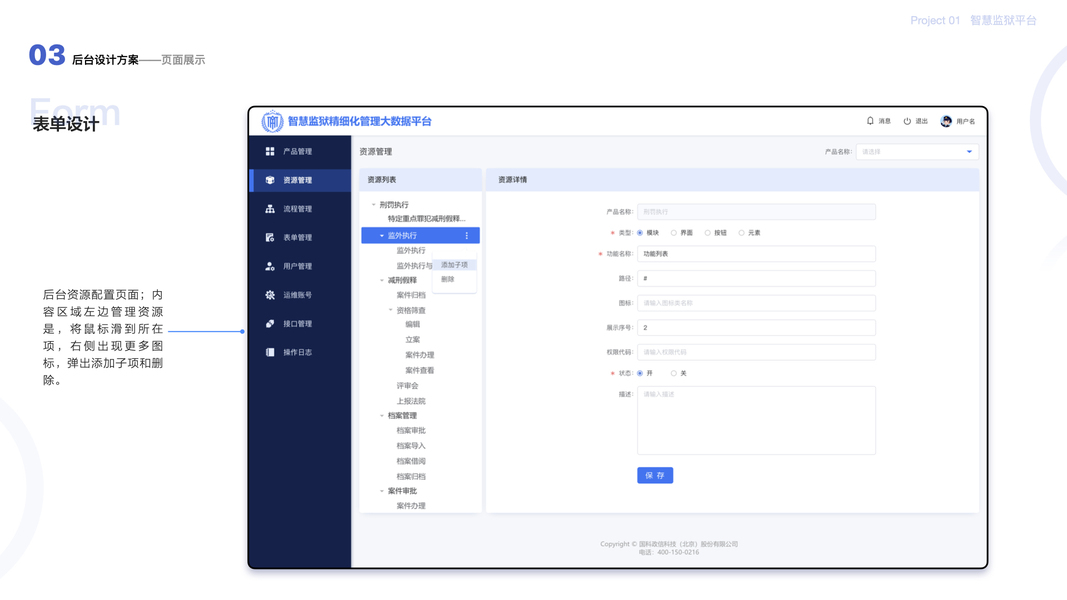This screenshot has height=600, width=1067.
Task: Select the 界面 type radio button
Action: (x=674, y=233)
